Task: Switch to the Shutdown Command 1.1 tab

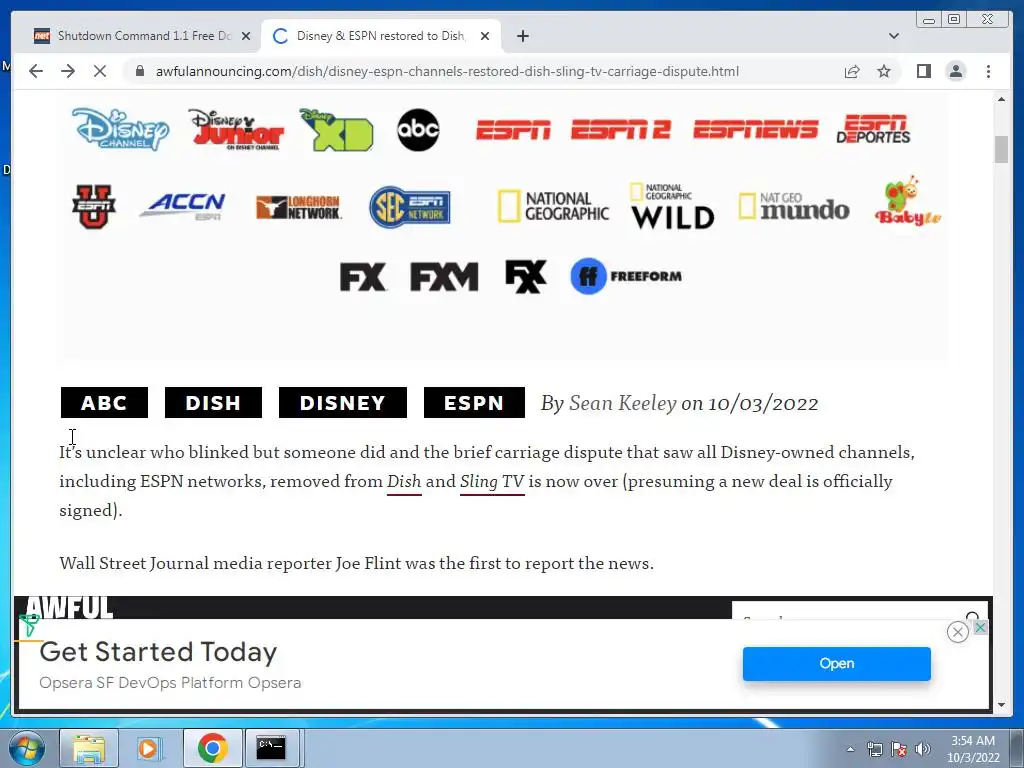Action: pos(144,36)
